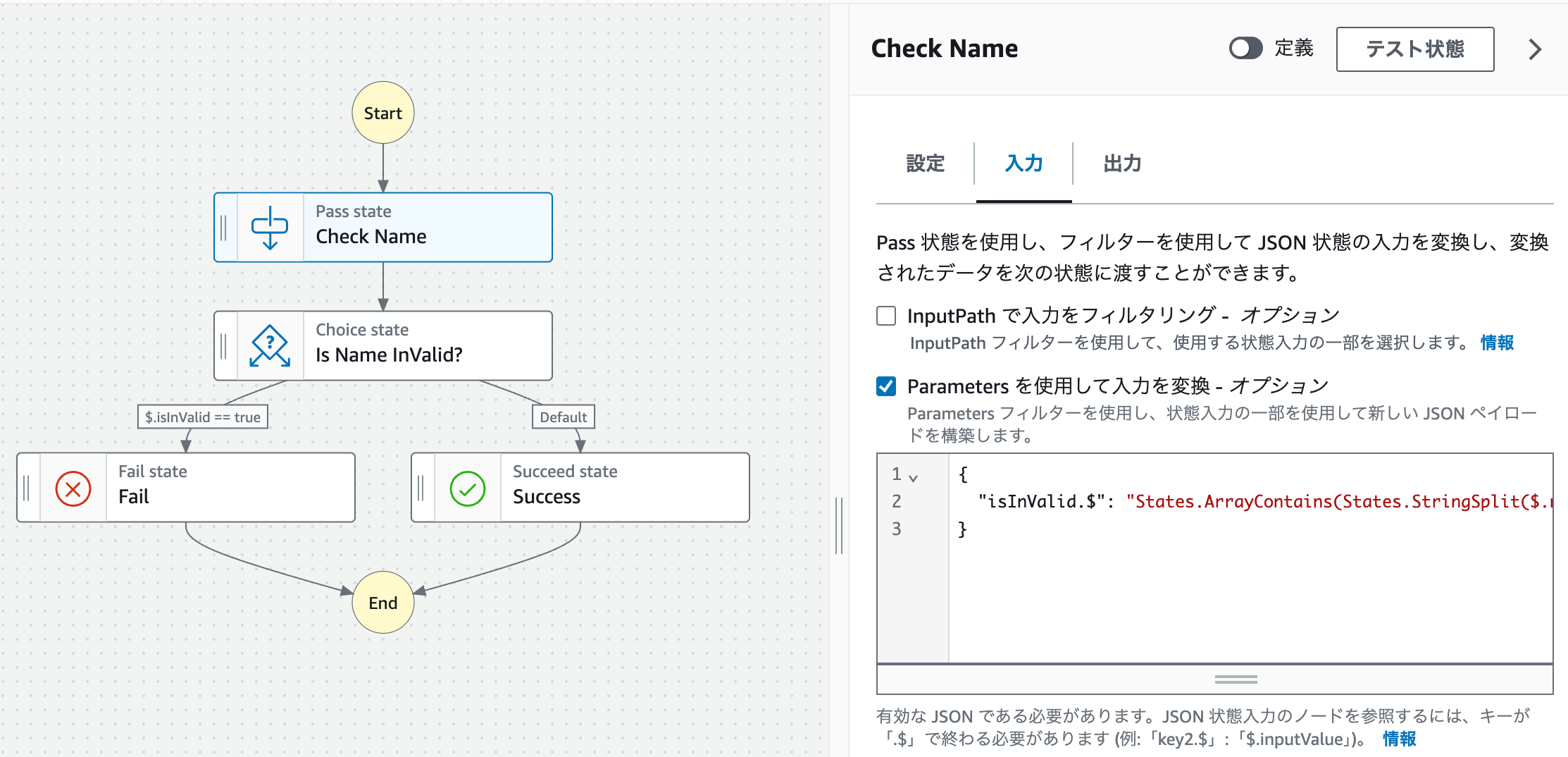Click the closing brace on line 3
The width and height of the screenshot is (1568, 757).
(x=962, y=529)
